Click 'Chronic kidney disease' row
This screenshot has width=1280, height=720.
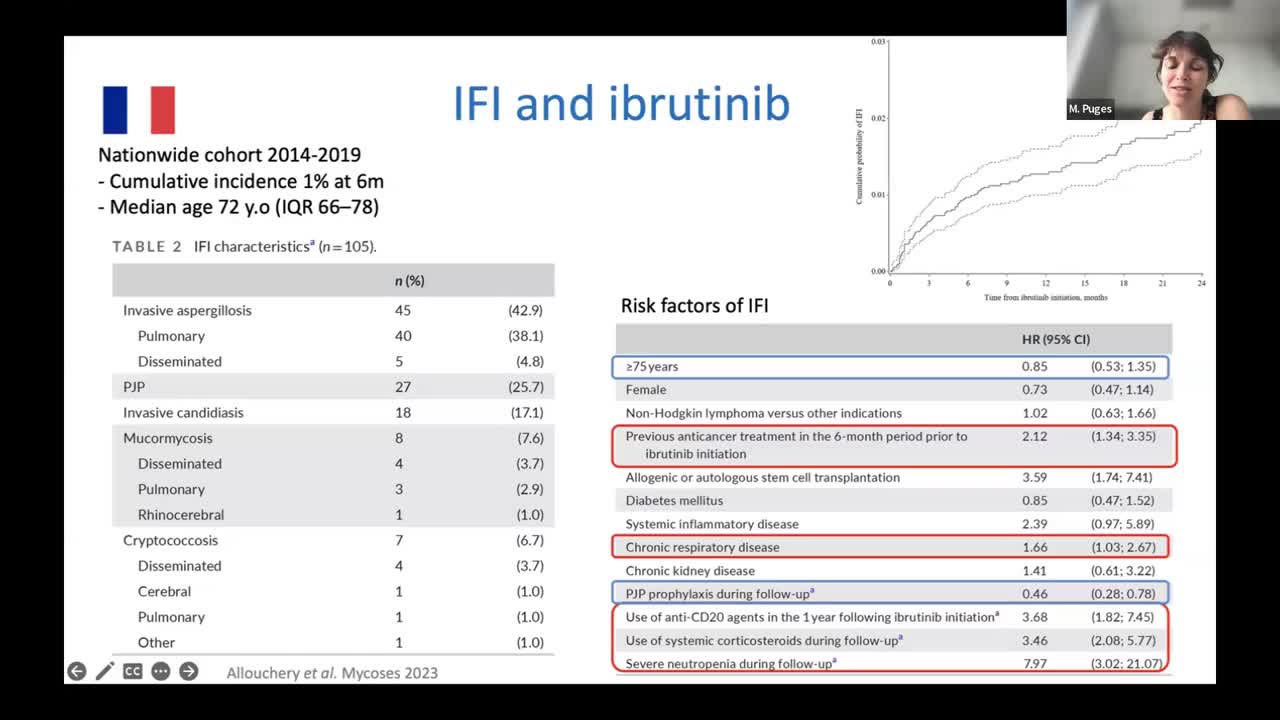(x=893, y=571)
